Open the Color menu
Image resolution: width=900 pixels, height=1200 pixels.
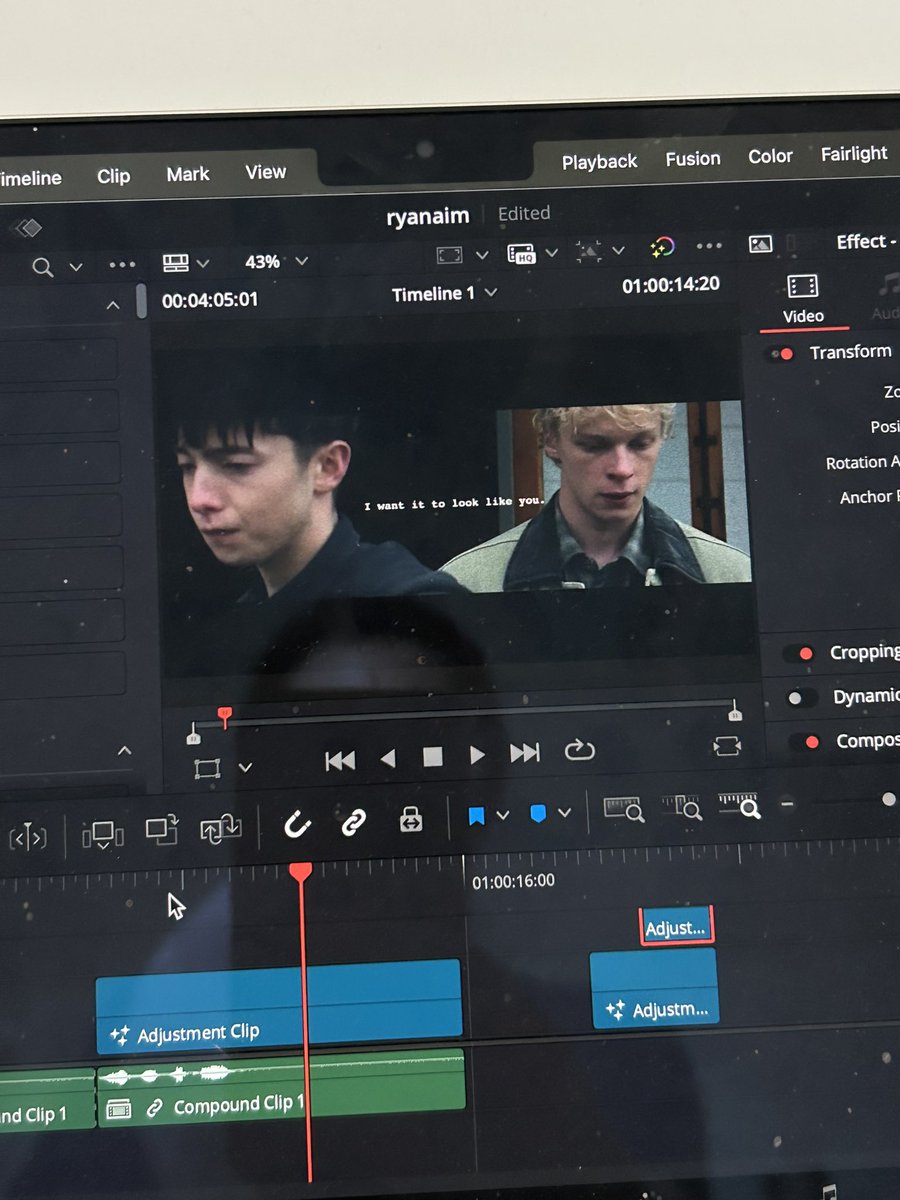tap(770, 156)
